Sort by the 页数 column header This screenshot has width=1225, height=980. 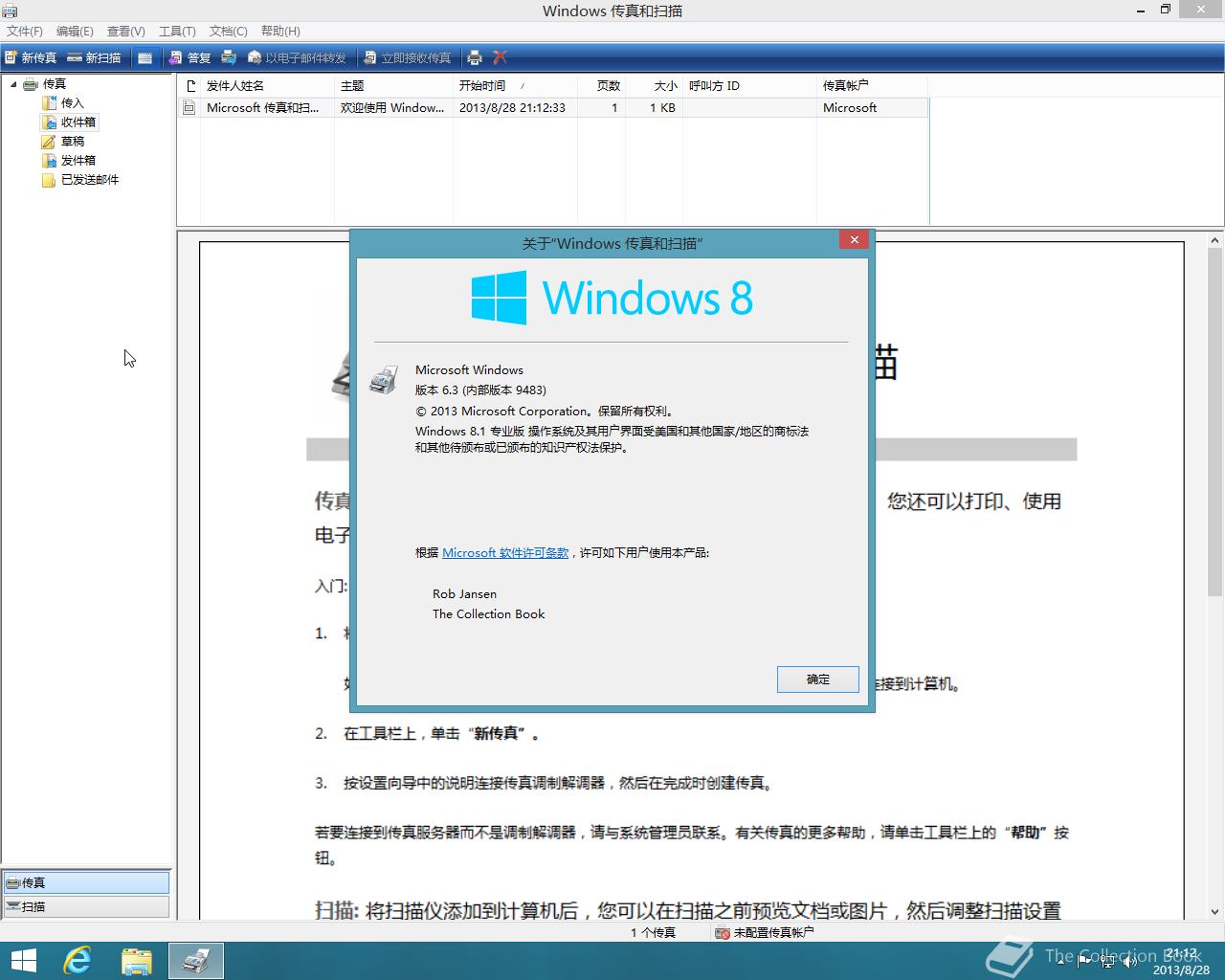(601, 85)
